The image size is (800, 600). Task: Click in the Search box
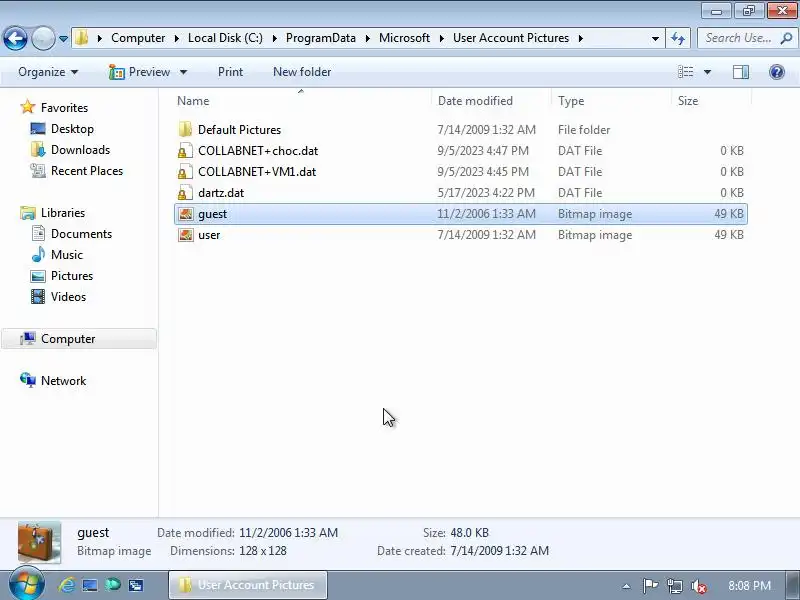click(x=738, y=38)
